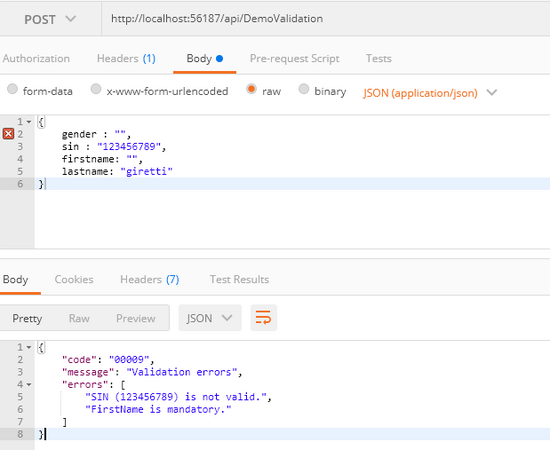Select the x-www-form-urlencoded radio option
Screen dimensions: 550x450
pyautogui.click(x=95, y=89)
